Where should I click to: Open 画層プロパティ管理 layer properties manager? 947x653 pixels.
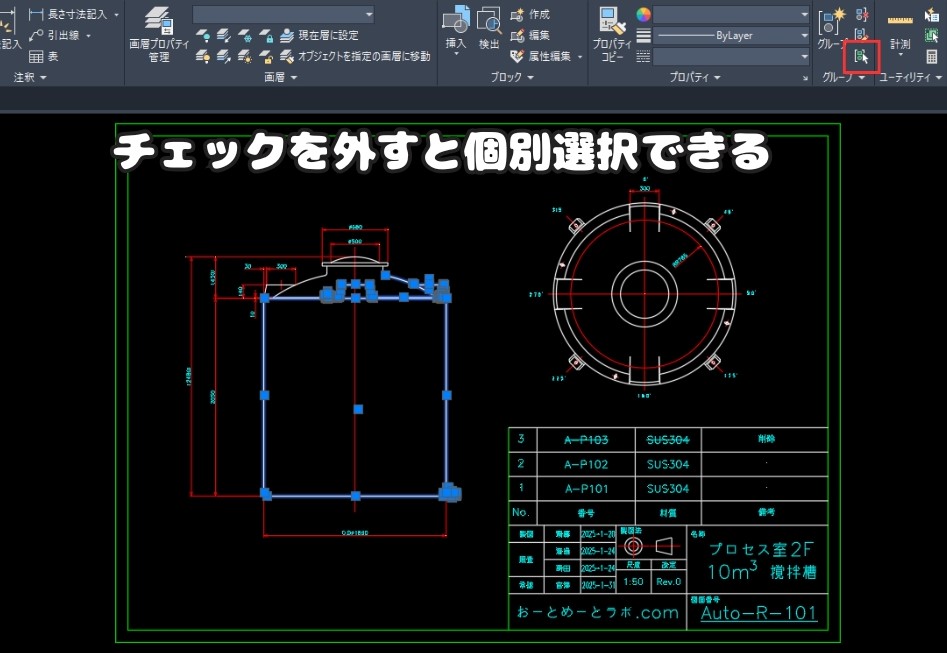pyautogui.click(x=159, y=34)
